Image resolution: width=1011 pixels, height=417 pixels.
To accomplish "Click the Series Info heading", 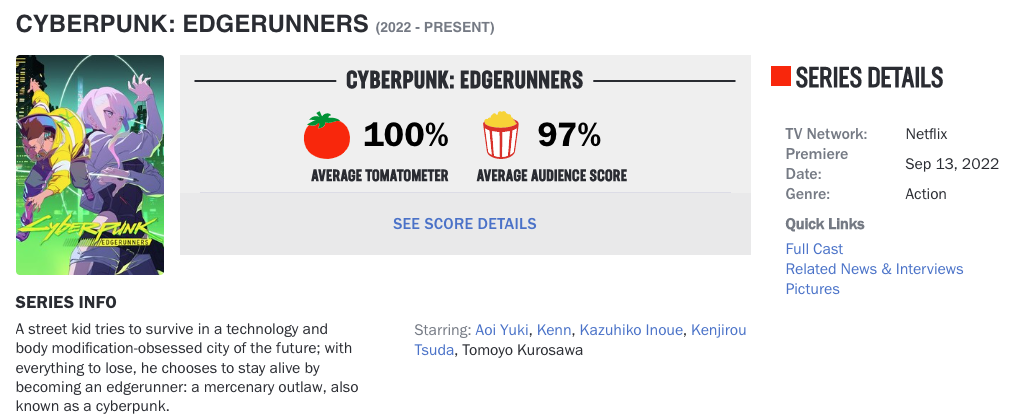I will pyautogui.click(x=66, y=302).
